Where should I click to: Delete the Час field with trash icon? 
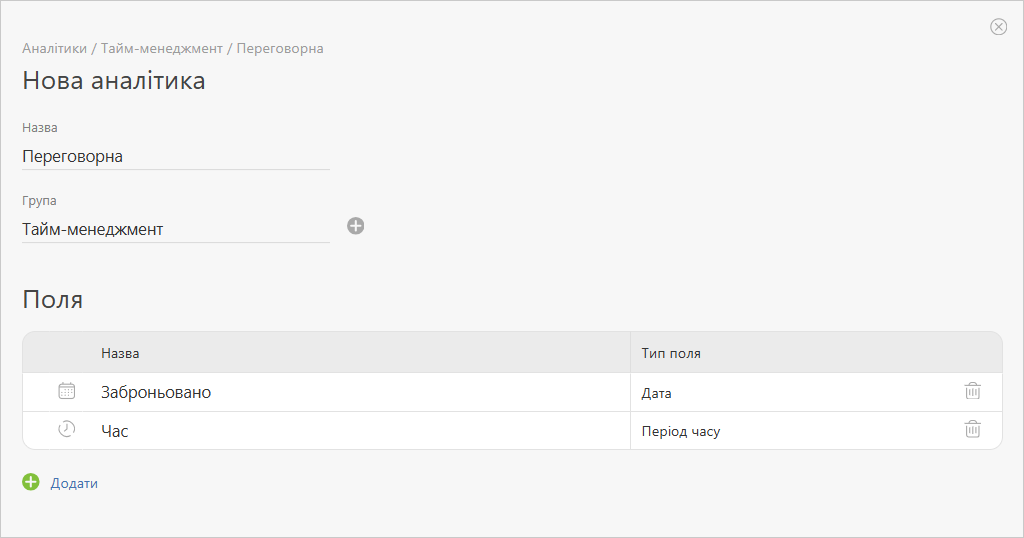coord(972,429)
